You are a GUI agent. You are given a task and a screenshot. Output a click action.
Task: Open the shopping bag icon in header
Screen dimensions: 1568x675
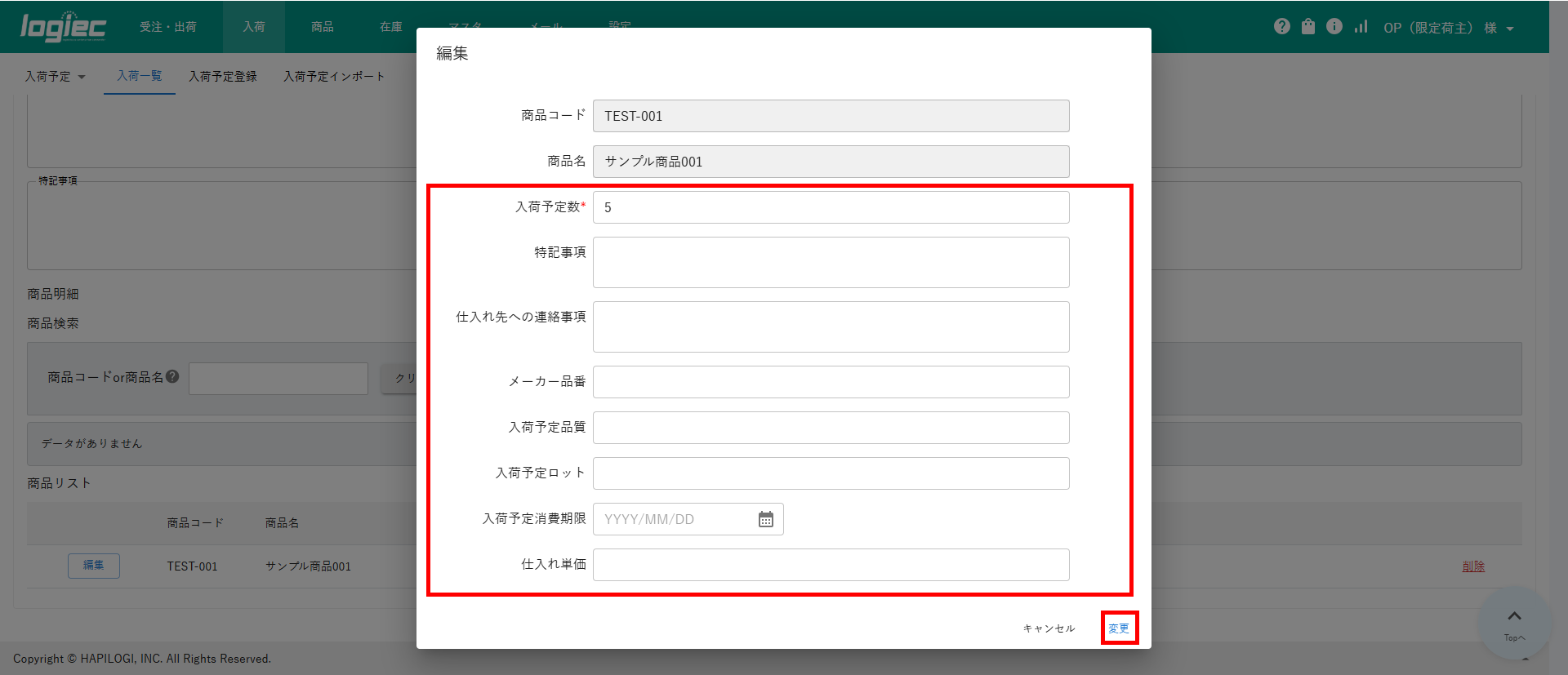tap(1307, 27)
